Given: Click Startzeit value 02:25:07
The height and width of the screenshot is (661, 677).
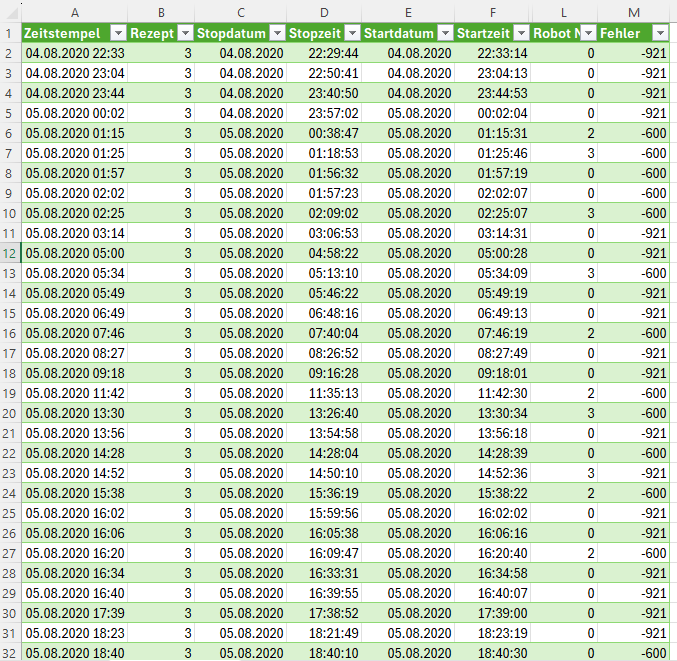Looking at the screenshot, I should pyautogui.click(x=493, y=213).
